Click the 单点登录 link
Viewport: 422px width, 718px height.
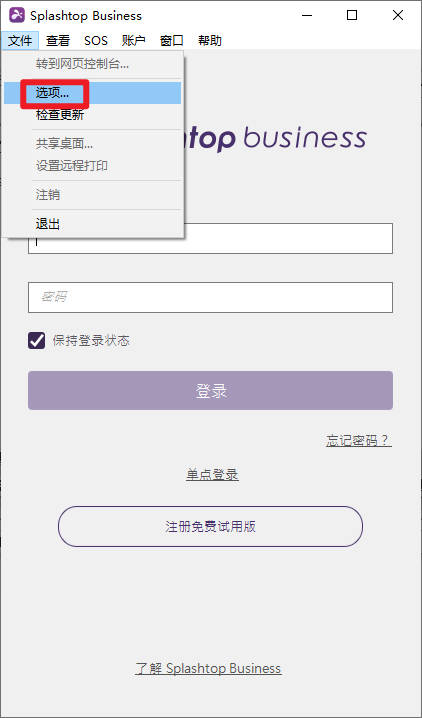(x=212, y=475)
